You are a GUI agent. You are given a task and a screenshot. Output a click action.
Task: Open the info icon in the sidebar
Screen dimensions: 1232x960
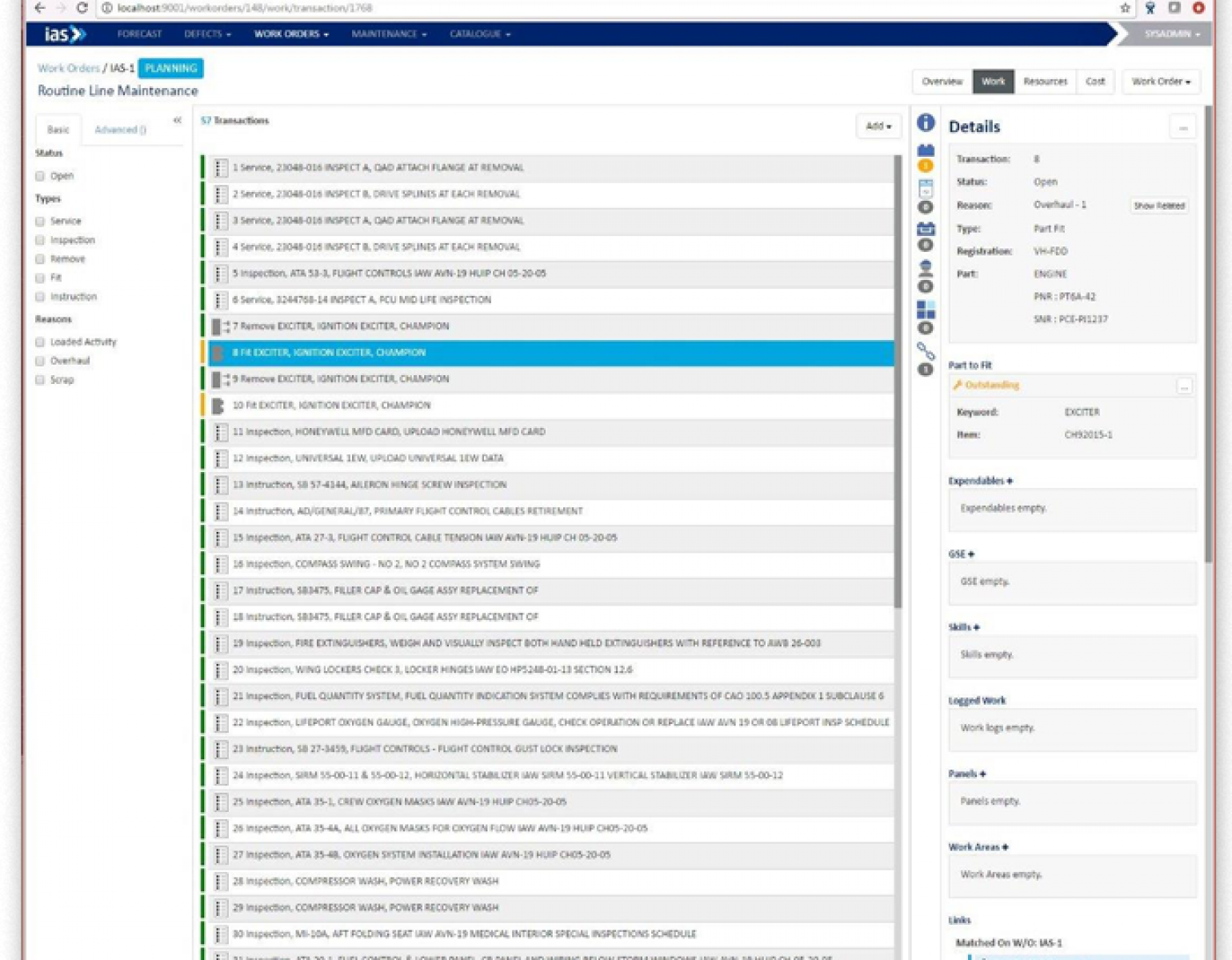coord(926,122)
